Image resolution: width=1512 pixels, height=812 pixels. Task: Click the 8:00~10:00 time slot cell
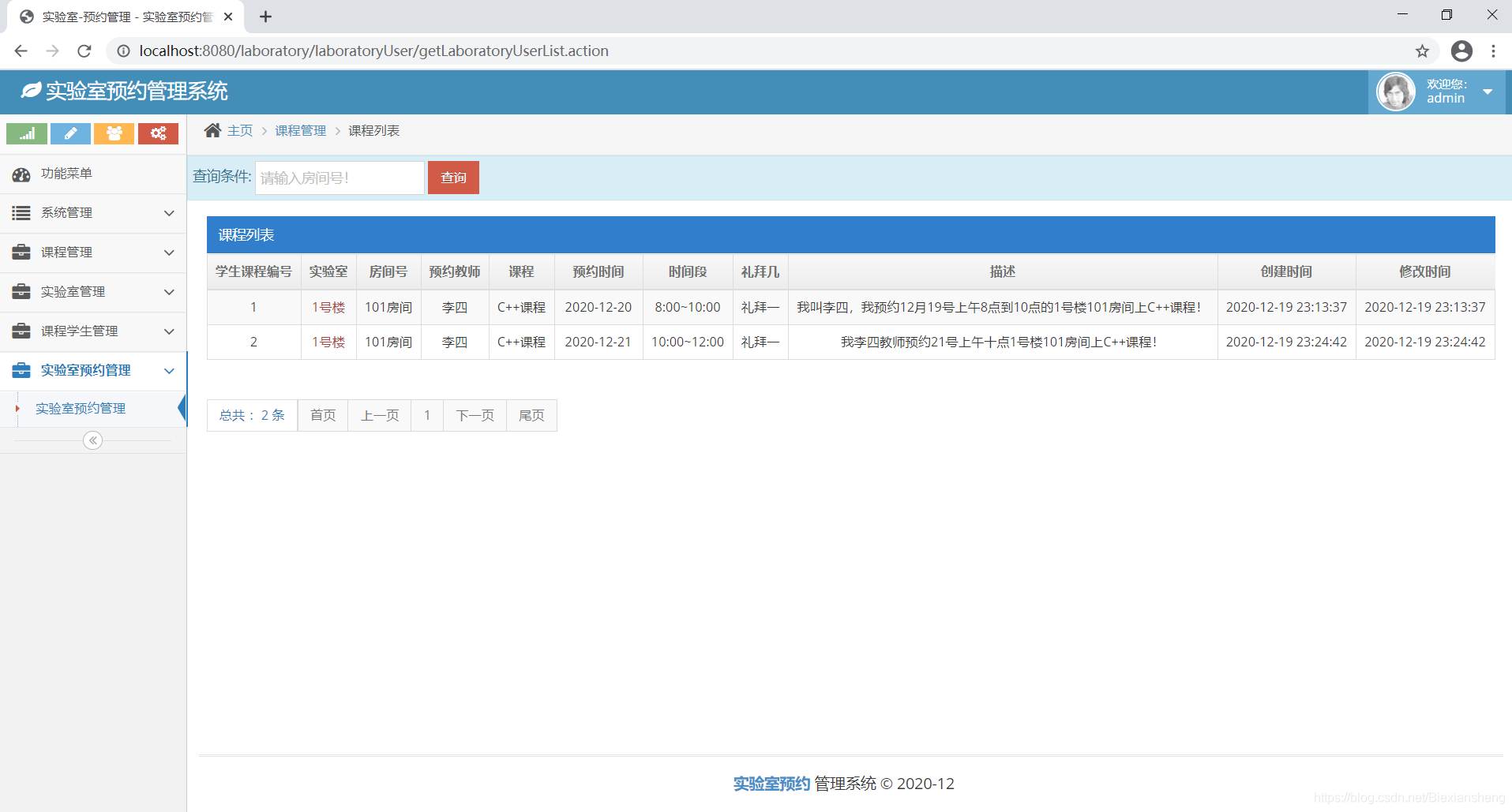(688, 308)
